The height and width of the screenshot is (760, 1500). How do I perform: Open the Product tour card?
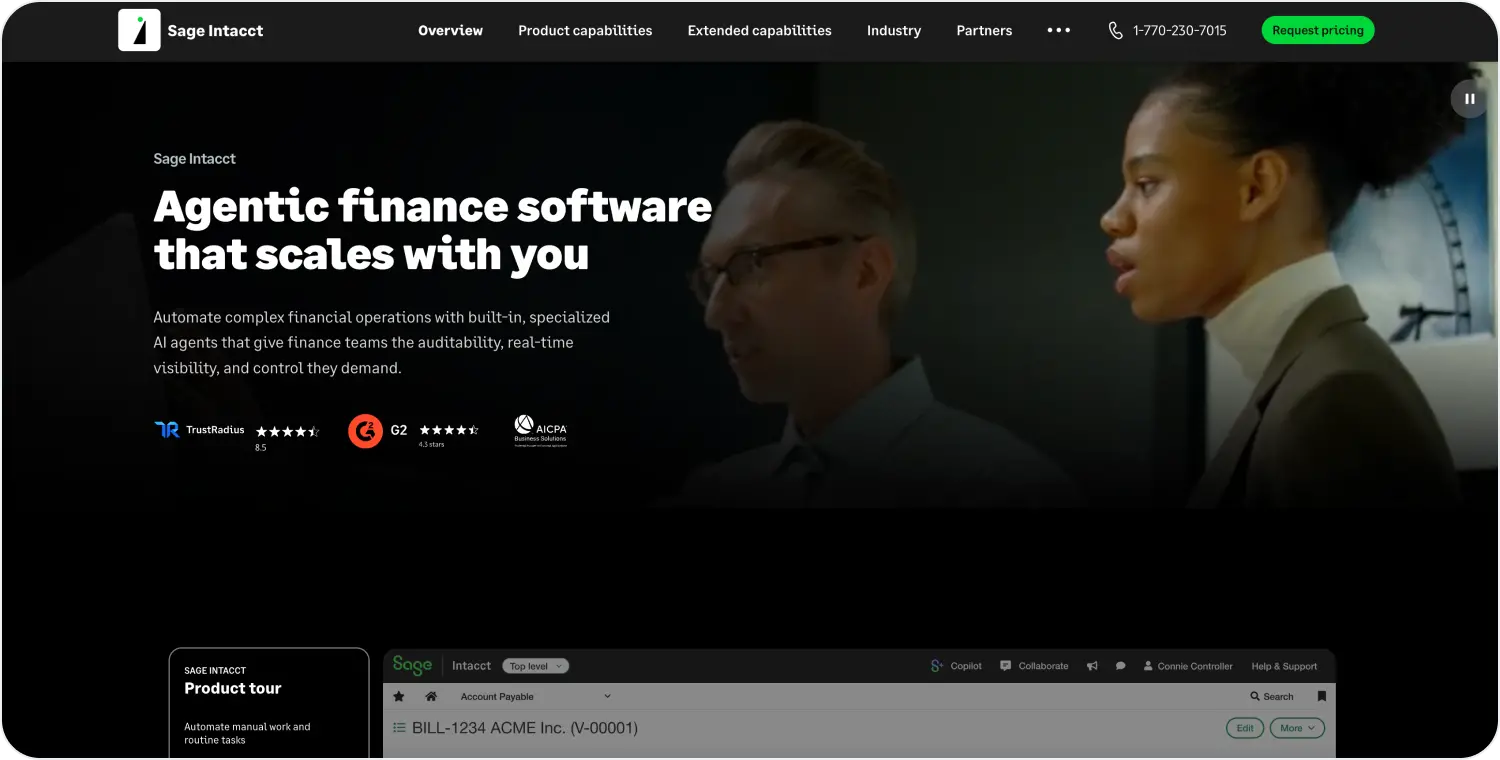269,703
